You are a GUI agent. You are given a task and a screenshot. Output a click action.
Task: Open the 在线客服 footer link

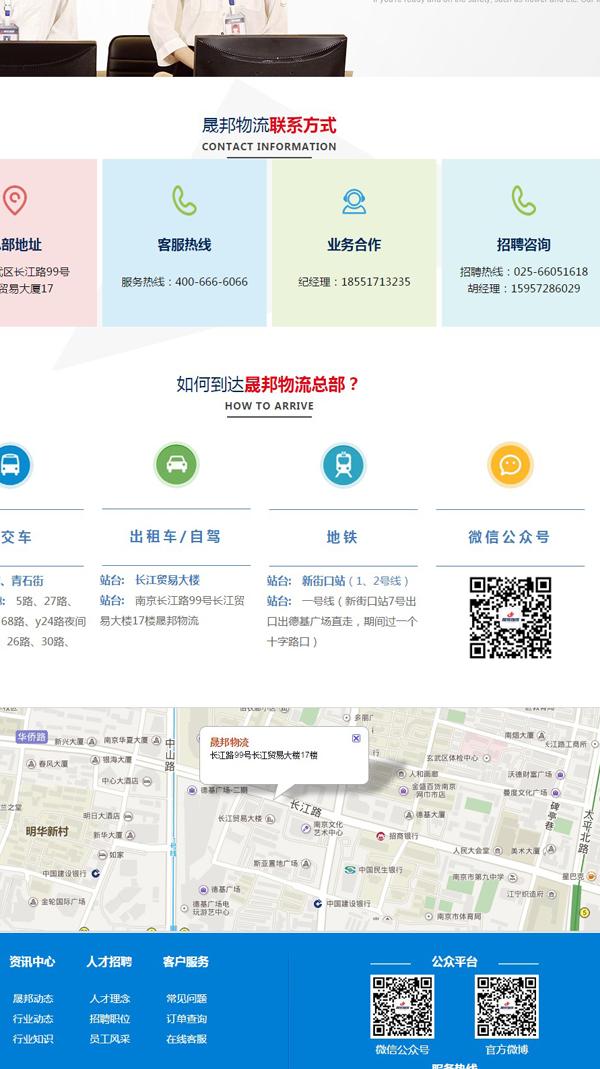click(x=187, y=1039)
